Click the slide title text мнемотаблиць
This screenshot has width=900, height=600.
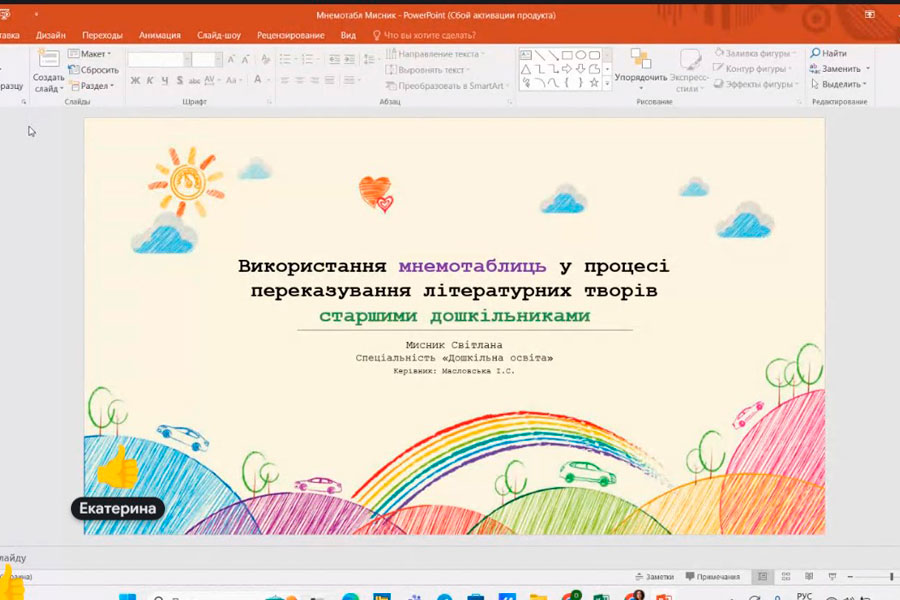point(472,266)
